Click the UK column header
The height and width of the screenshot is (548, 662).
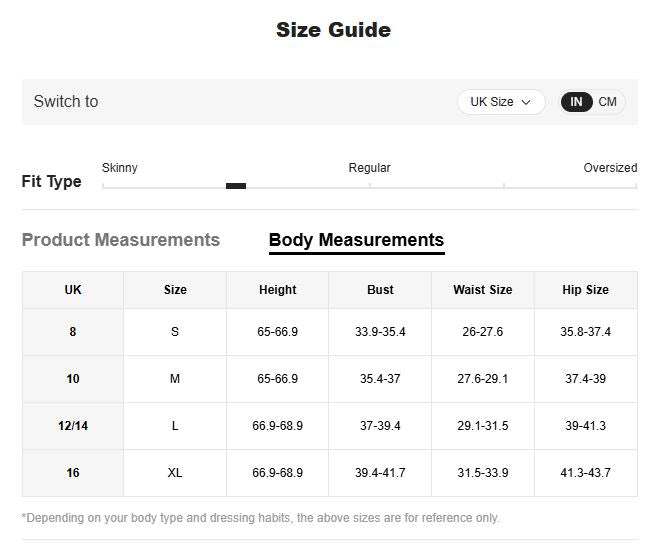click(x=73, y=290)
